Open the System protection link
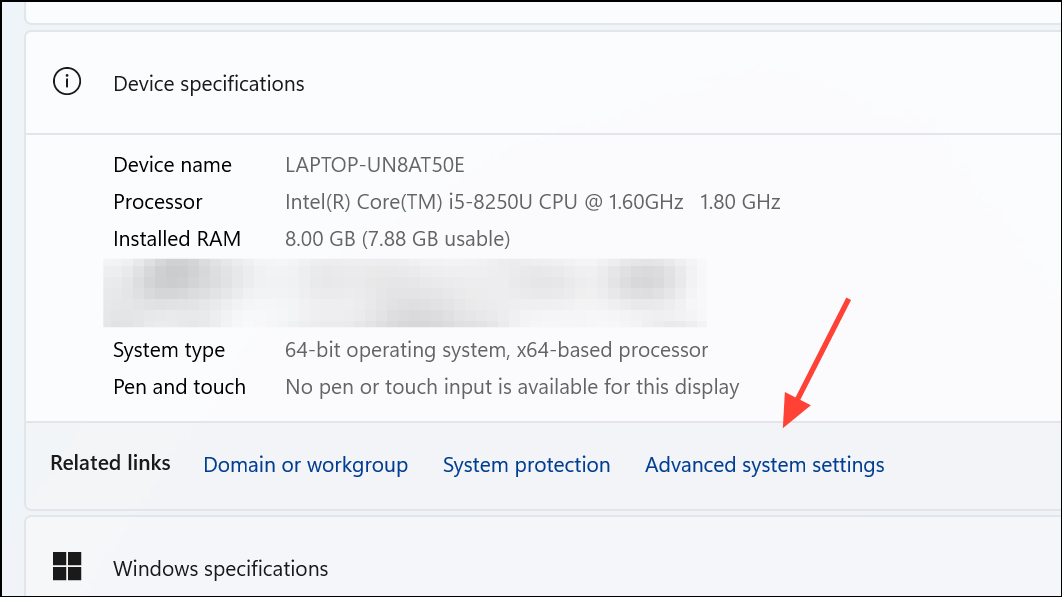The height and width of the screenshot is (597, 1062). (x=526, y=464)
